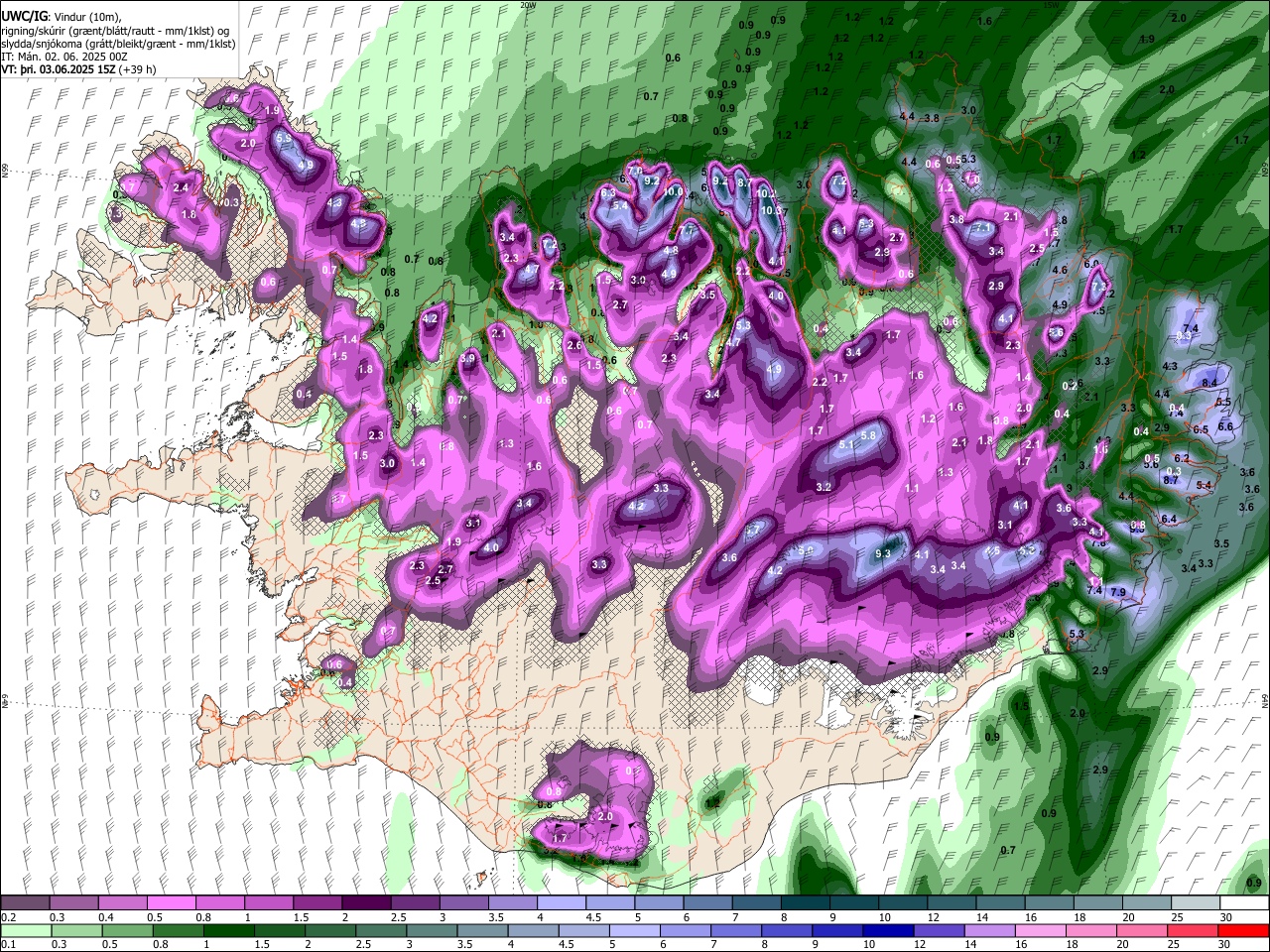Click the 6.4 rain value on the map
The height and width of the screenshot is (952, 1270).
click(x=1168, y=519)
